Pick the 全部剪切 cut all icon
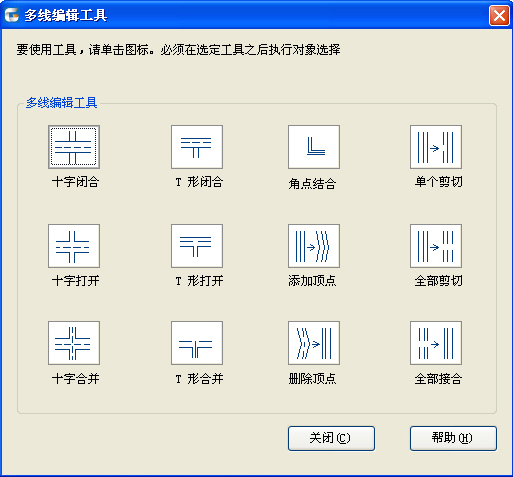 coord(436,246)
